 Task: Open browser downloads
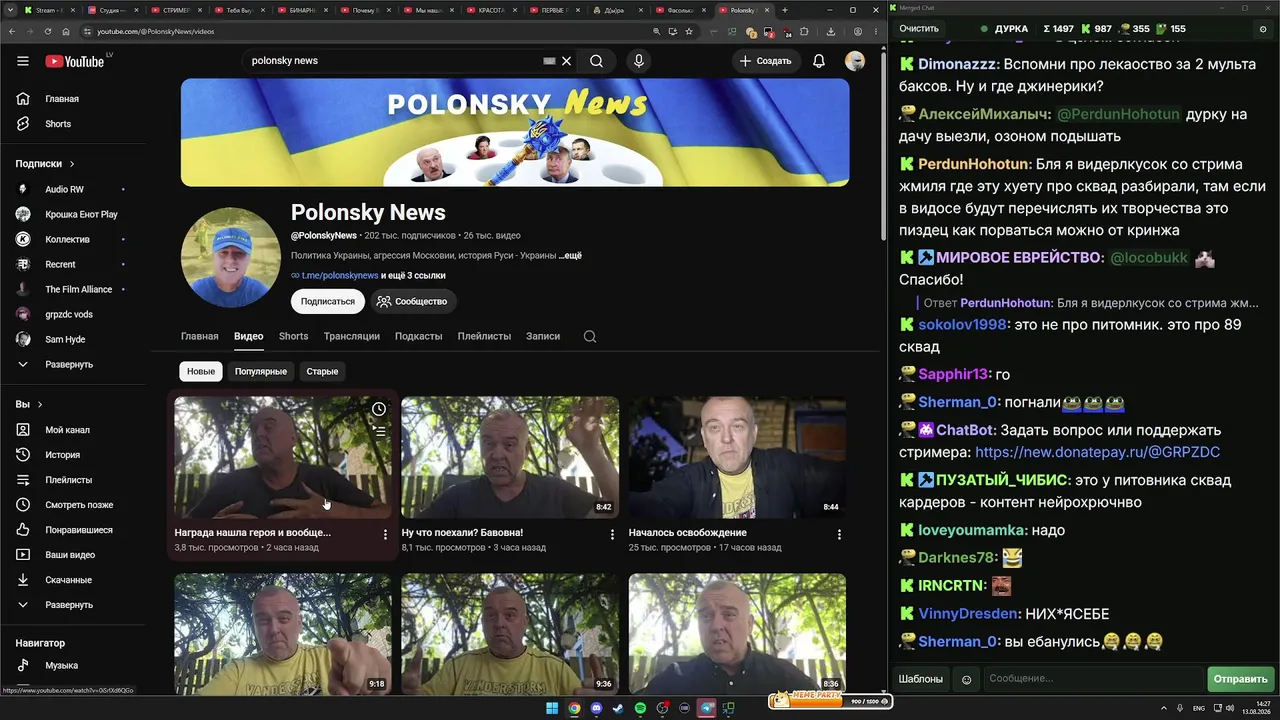pos(830,31)
